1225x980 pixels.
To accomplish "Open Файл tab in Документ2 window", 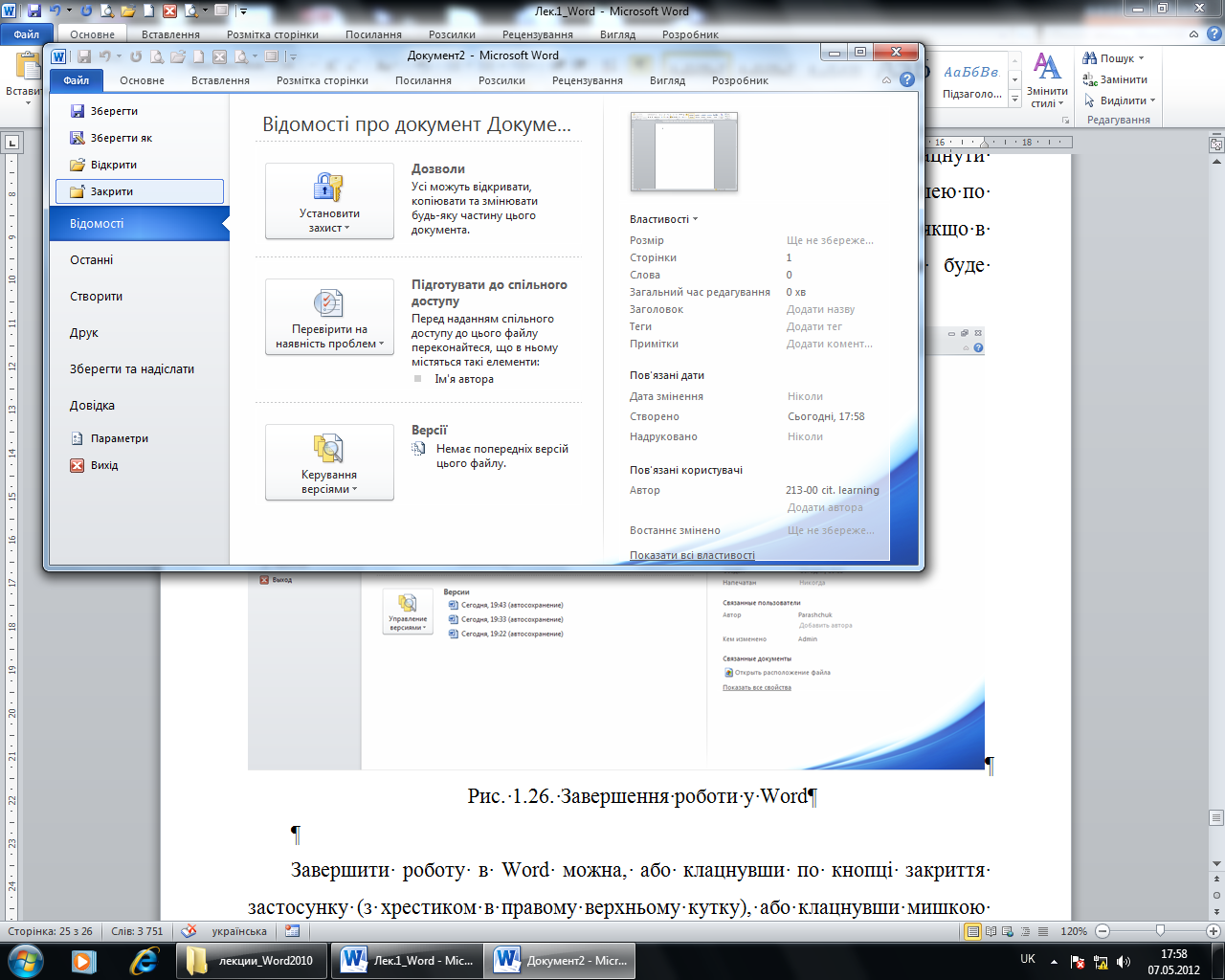I will click(77, 80).
